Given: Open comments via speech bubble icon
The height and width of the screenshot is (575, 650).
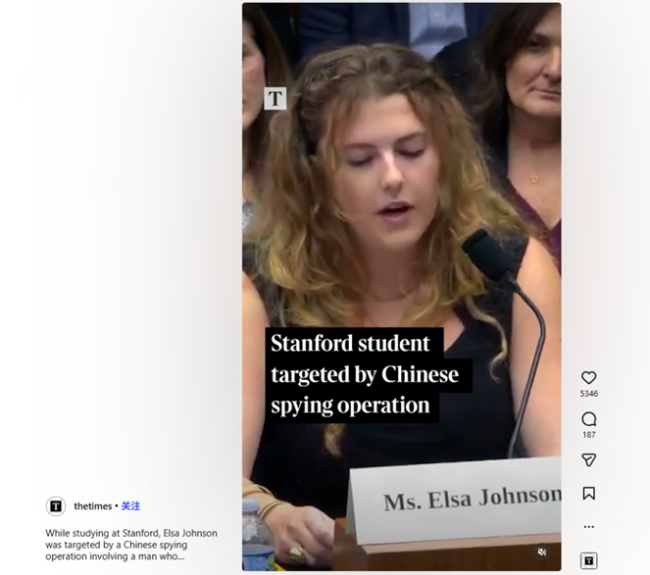Looking at the screenshot, I should [589, 419].
